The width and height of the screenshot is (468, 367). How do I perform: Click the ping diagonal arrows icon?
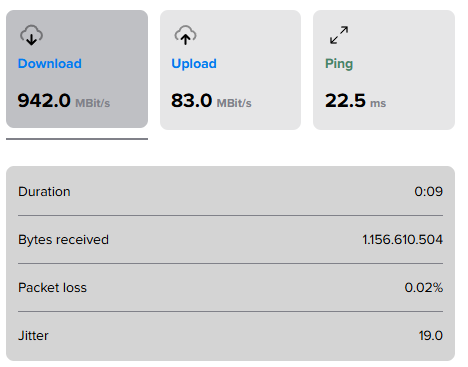(x=339, y=35)
